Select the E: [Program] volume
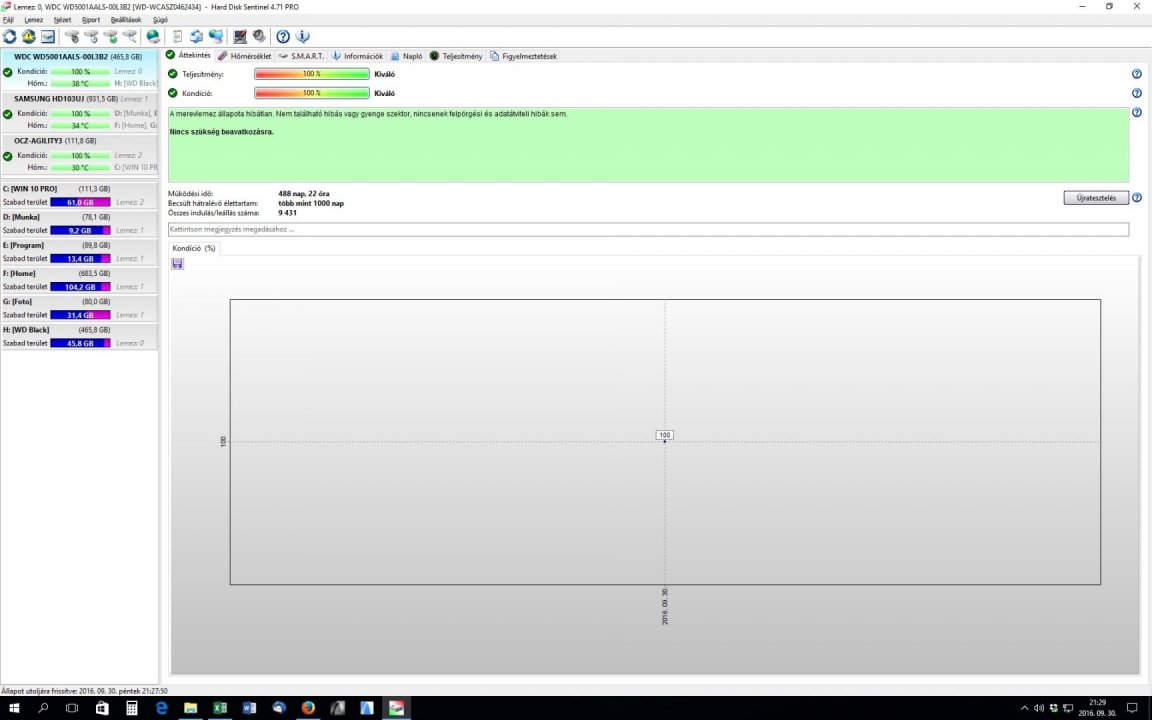The image size is (1152, 720). pos(79,251)
